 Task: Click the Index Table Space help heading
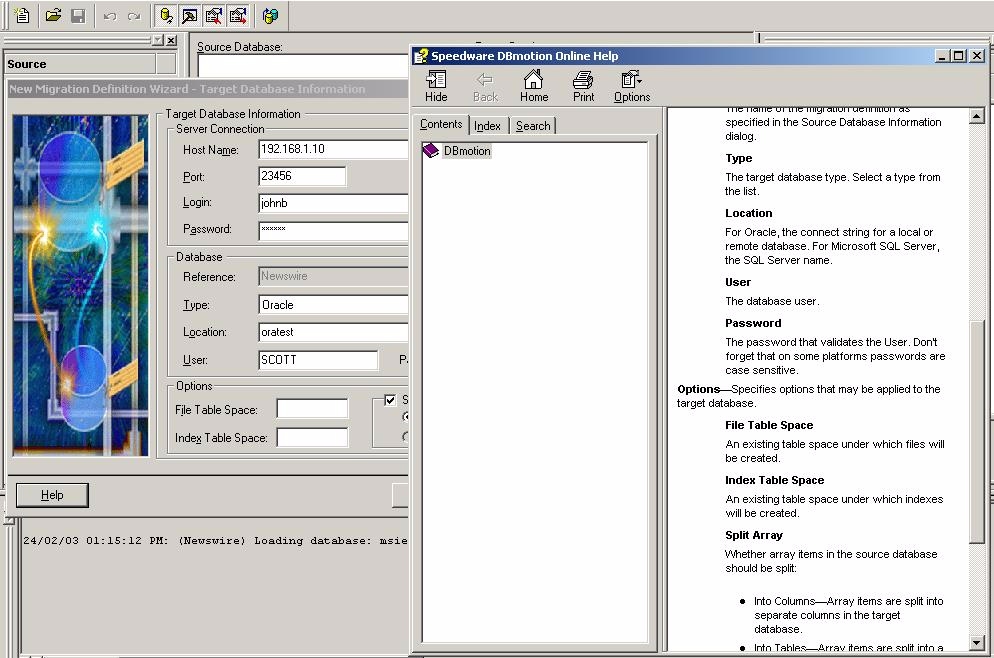(775, 481)
